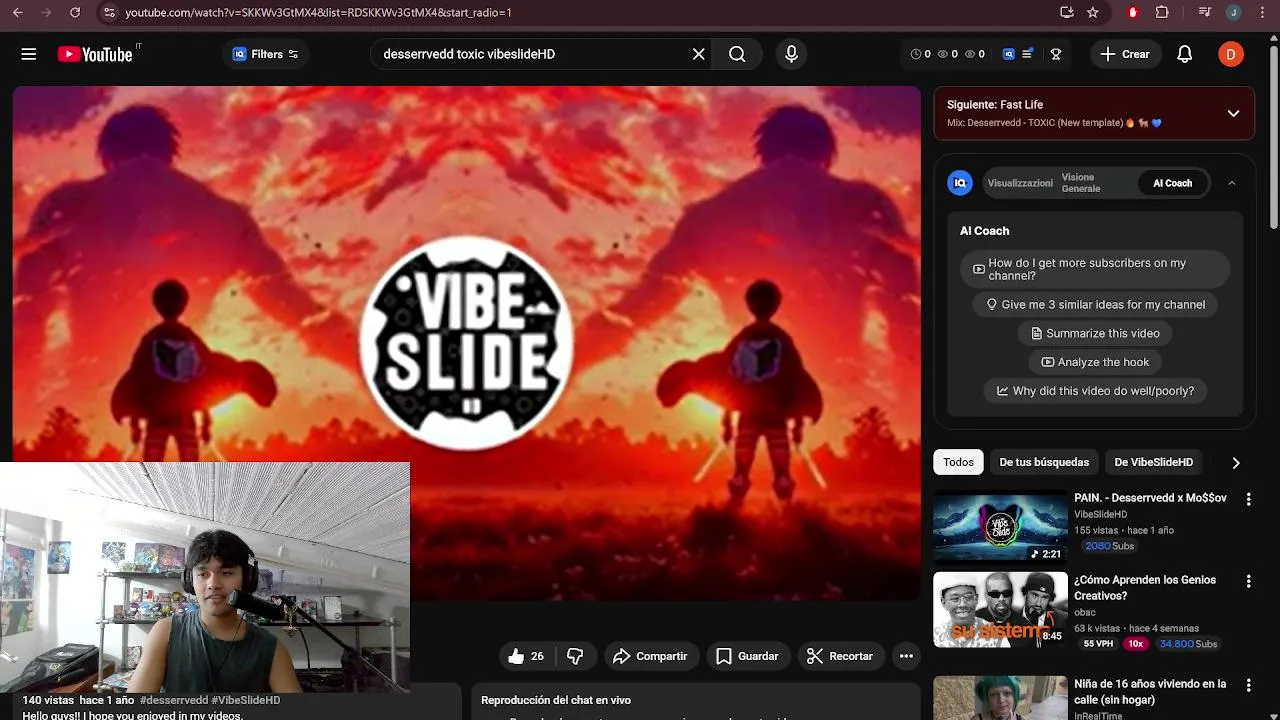
Task: Click the Reproducción del chat en vivo header
Action: point(556,700)
